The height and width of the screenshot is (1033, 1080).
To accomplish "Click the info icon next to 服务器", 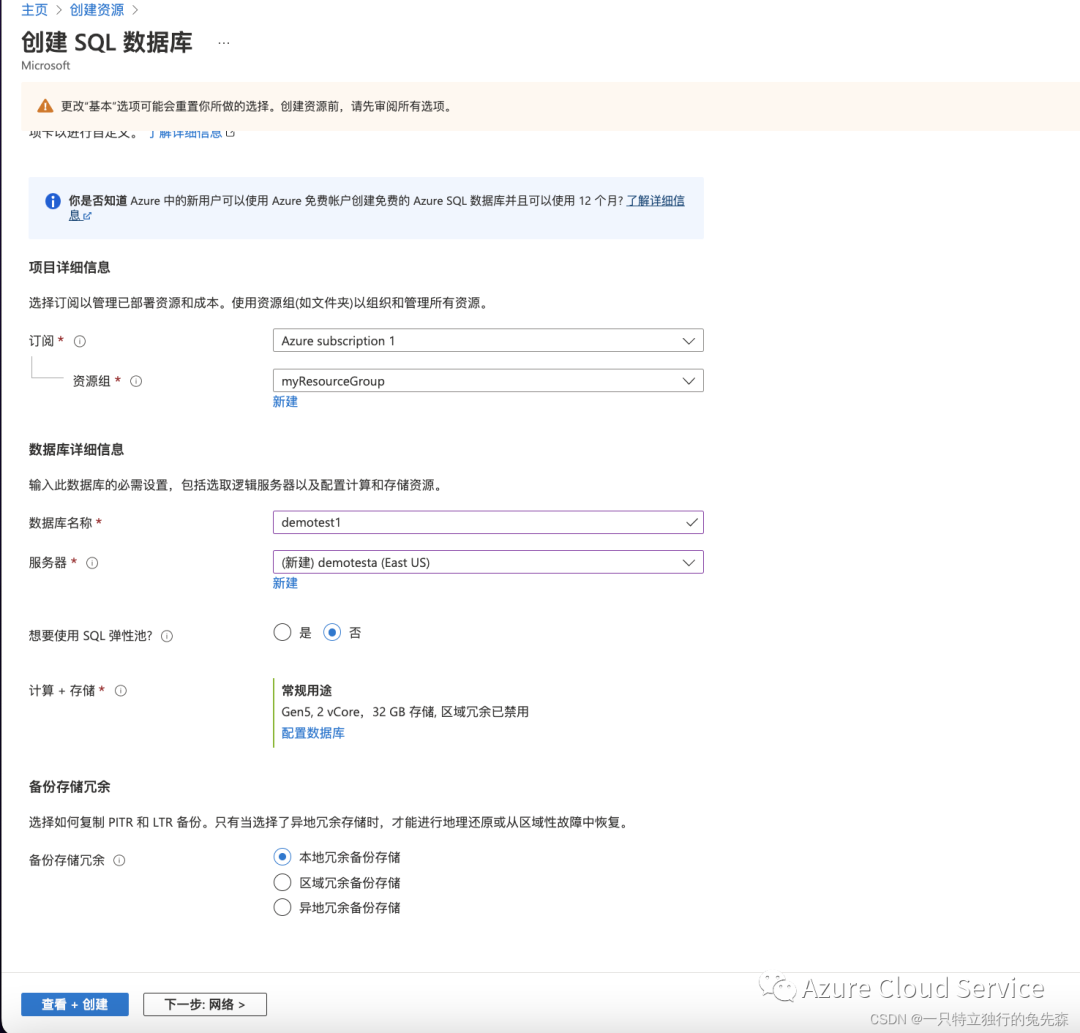I will click(92, 563).
